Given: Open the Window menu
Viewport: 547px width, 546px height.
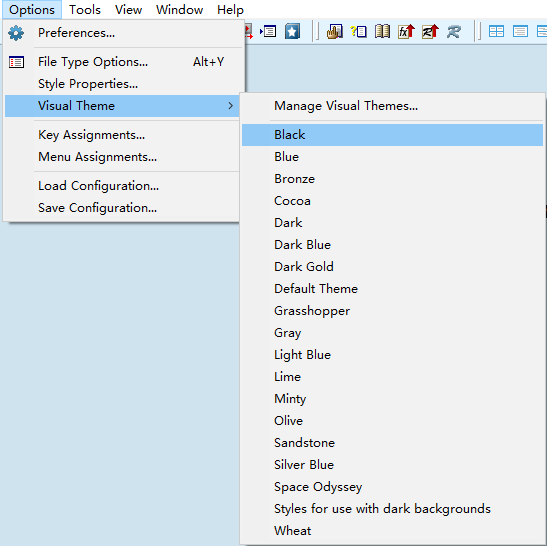Looking at the screenshot, I should [179, 10].
